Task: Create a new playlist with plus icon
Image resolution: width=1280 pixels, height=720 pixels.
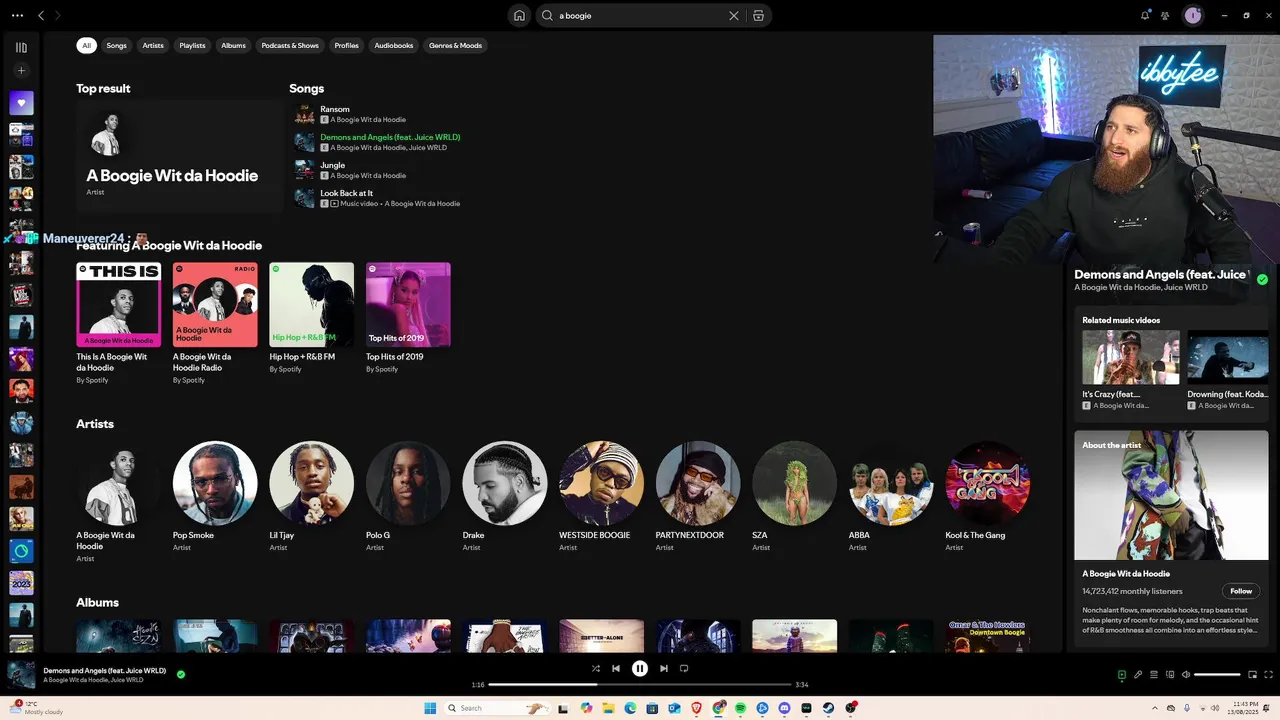Action: (x=21, y=71)
